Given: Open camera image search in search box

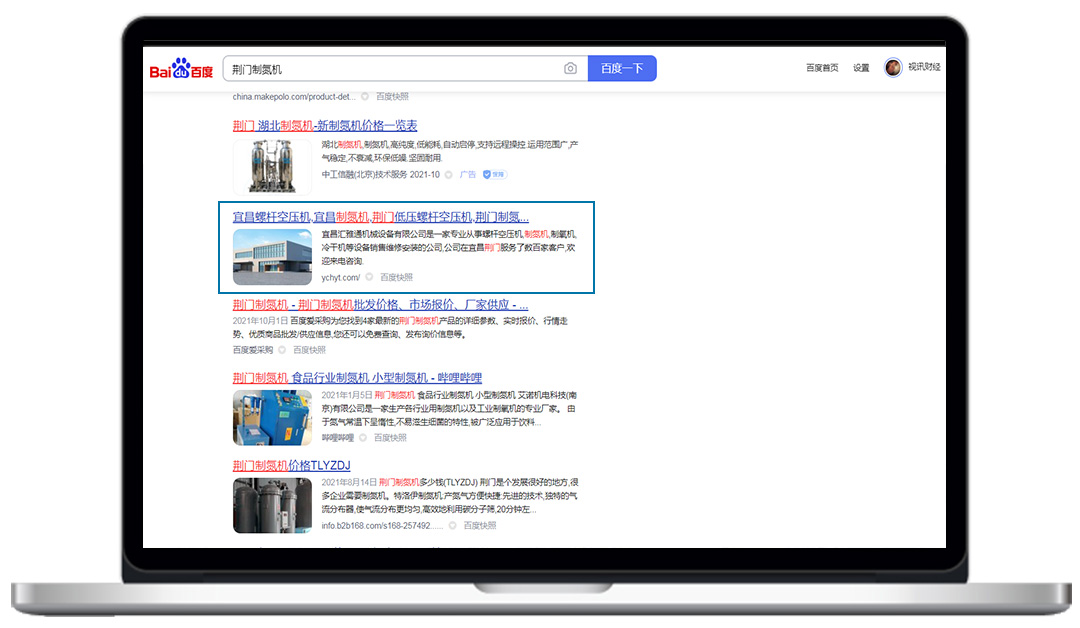Looking at the screenshot, I should [570, 69].
